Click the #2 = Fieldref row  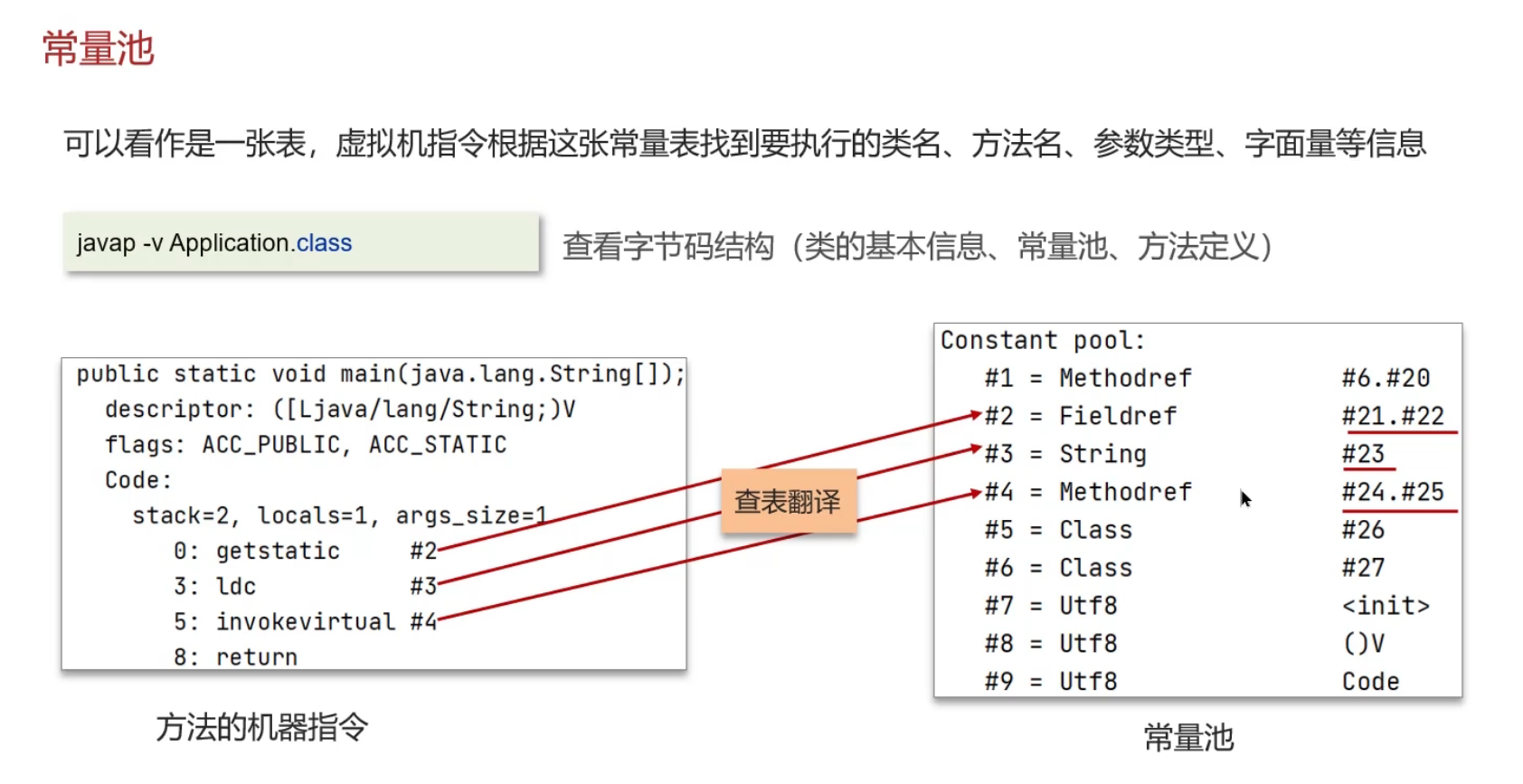tap(1215, 416)
